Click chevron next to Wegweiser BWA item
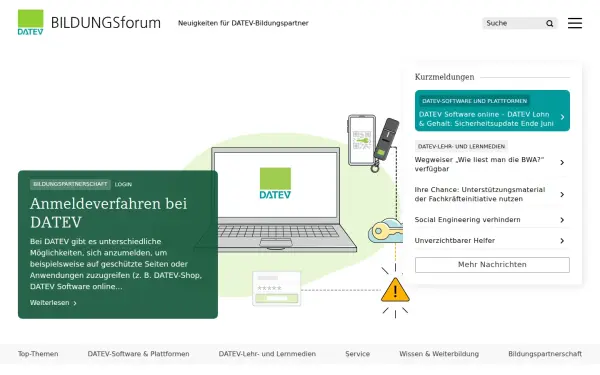Image resolution: width=600 pixels, height=375 pixels. pos(562,163)
